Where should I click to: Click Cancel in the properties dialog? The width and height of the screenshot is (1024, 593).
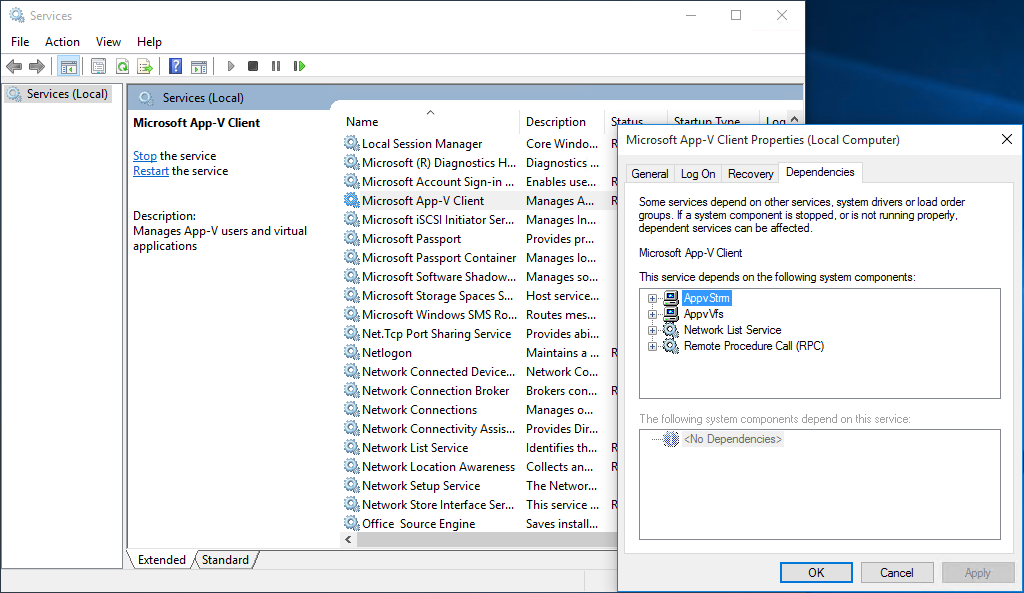point(897,573)
